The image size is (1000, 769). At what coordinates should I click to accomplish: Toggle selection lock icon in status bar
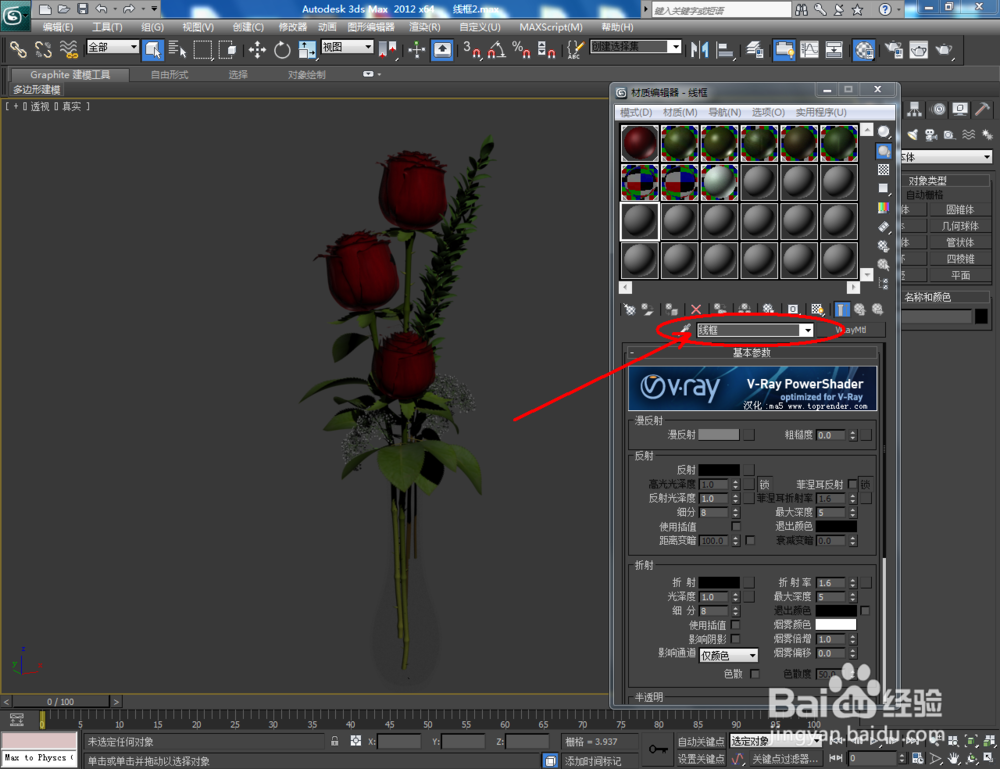tap(334, 741)
